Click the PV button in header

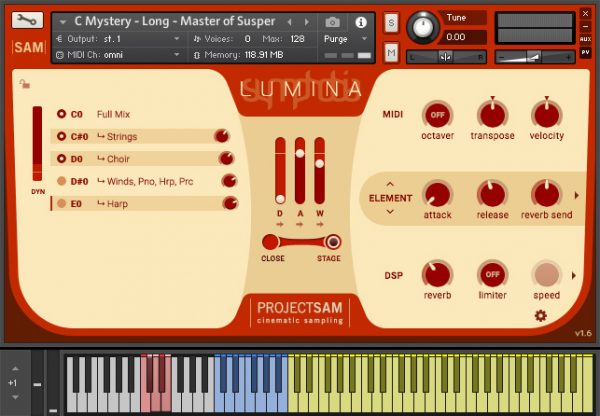click(585, 52)
